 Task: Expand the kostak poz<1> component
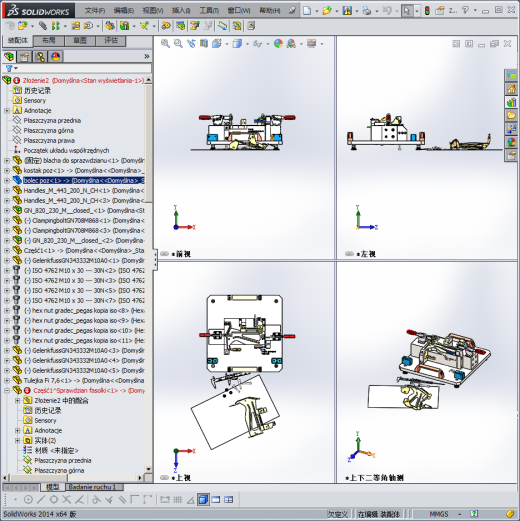[7, 171]
